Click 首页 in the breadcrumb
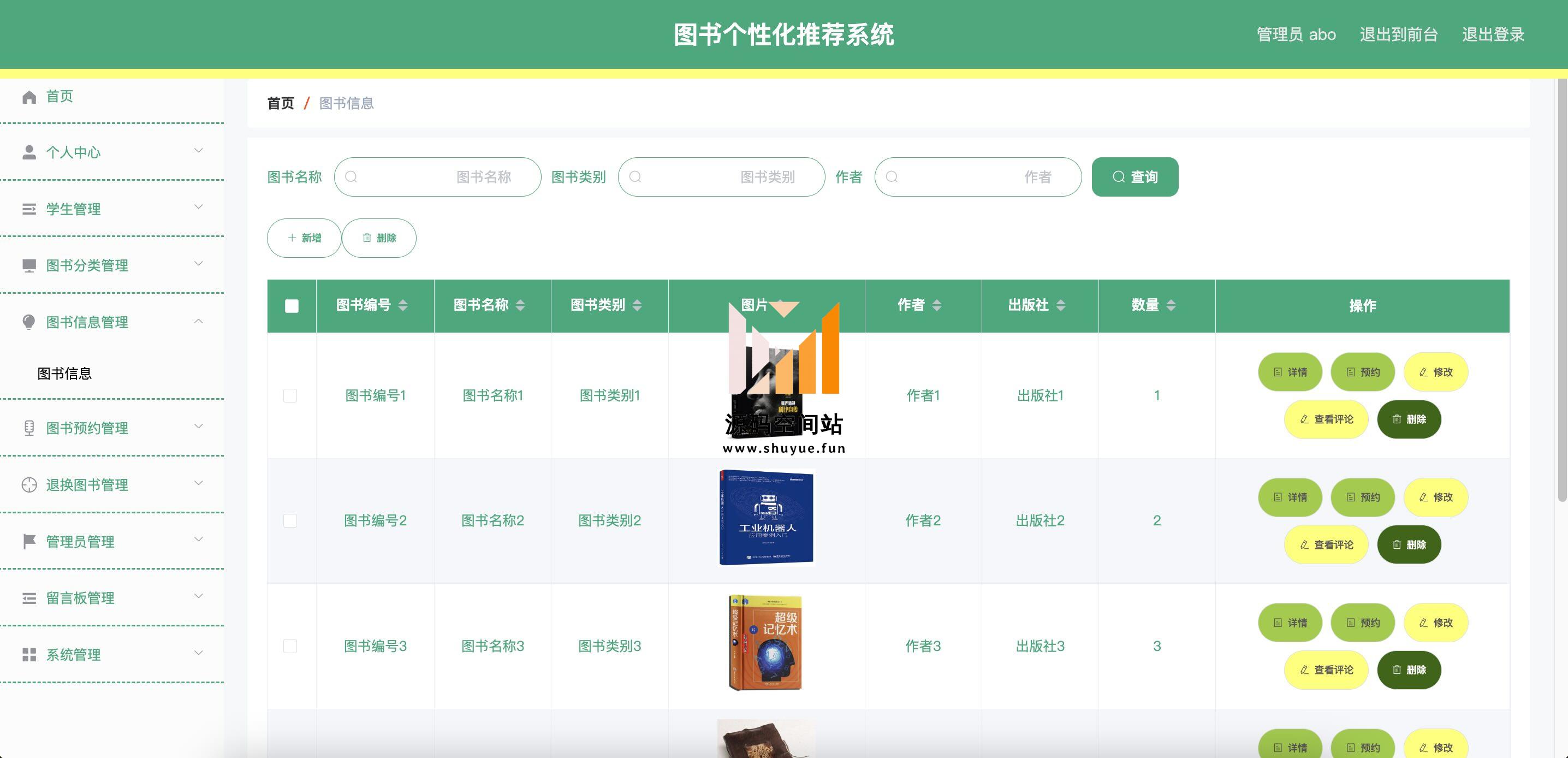The width and height of the screenshot is (1568, 758). [x=281, y=104]
